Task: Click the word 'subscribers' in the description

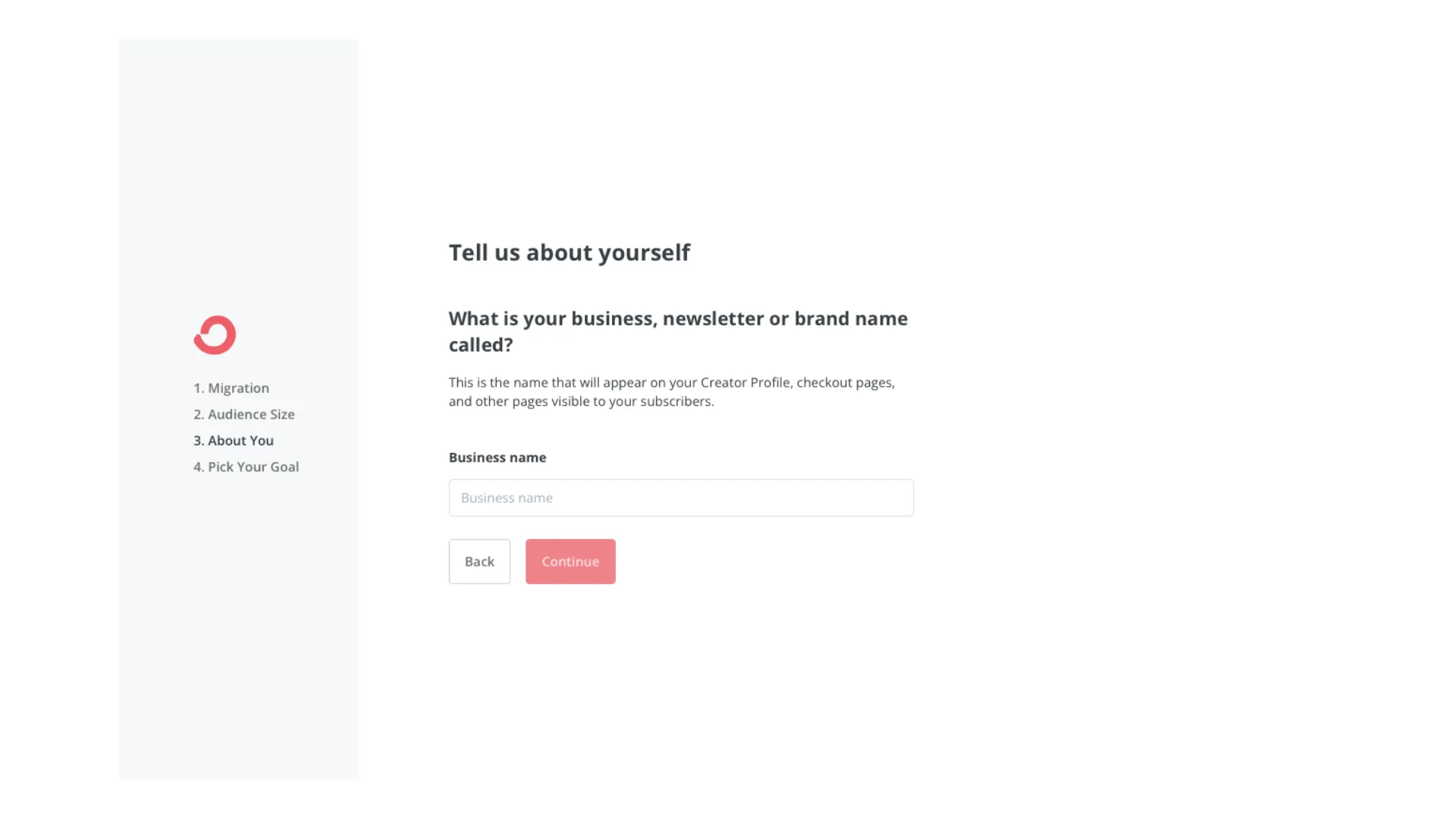Action: [675, 402]
